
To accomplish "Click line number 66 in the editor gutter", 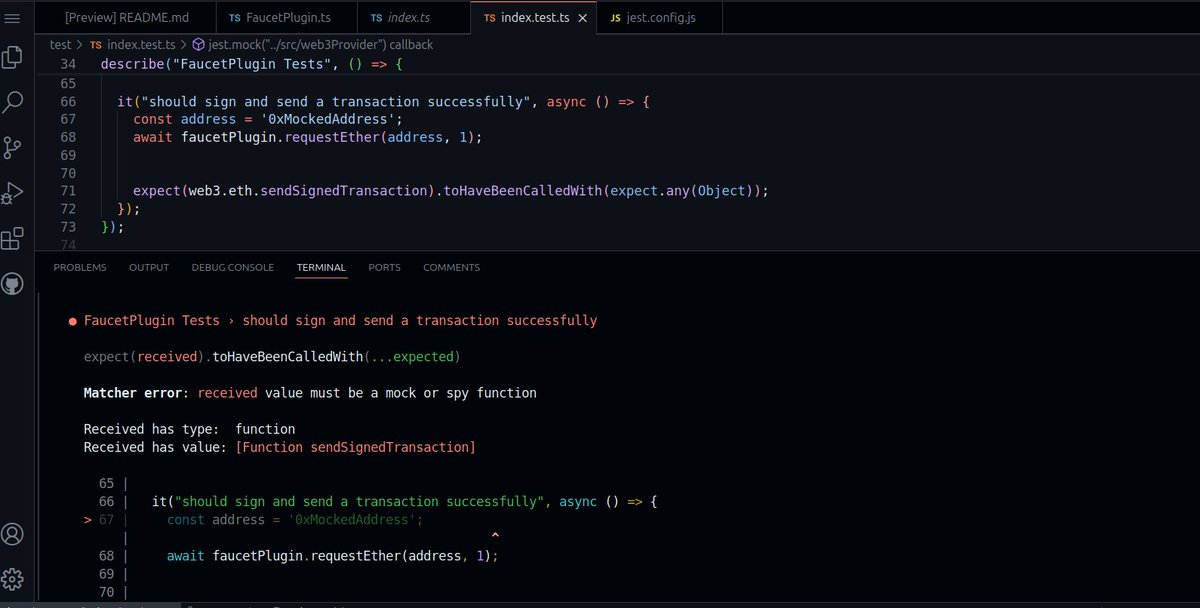I will click(x=68, y=101).
